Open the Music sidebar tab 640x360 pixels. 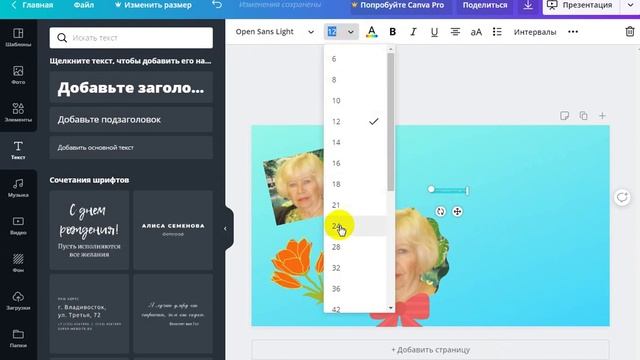[18, 188]
